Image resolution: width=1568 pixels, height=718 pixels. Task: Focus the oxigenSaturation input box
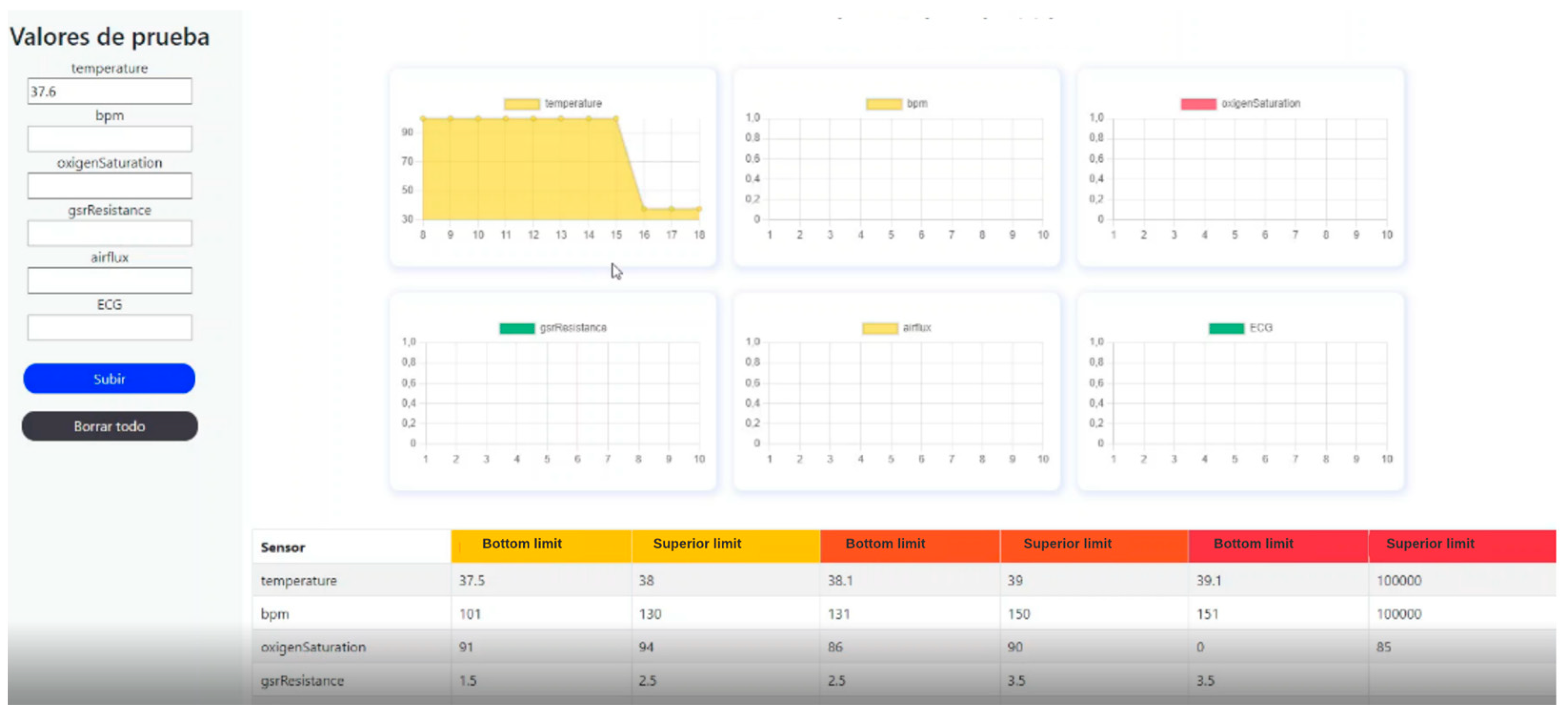pos(110,186)
